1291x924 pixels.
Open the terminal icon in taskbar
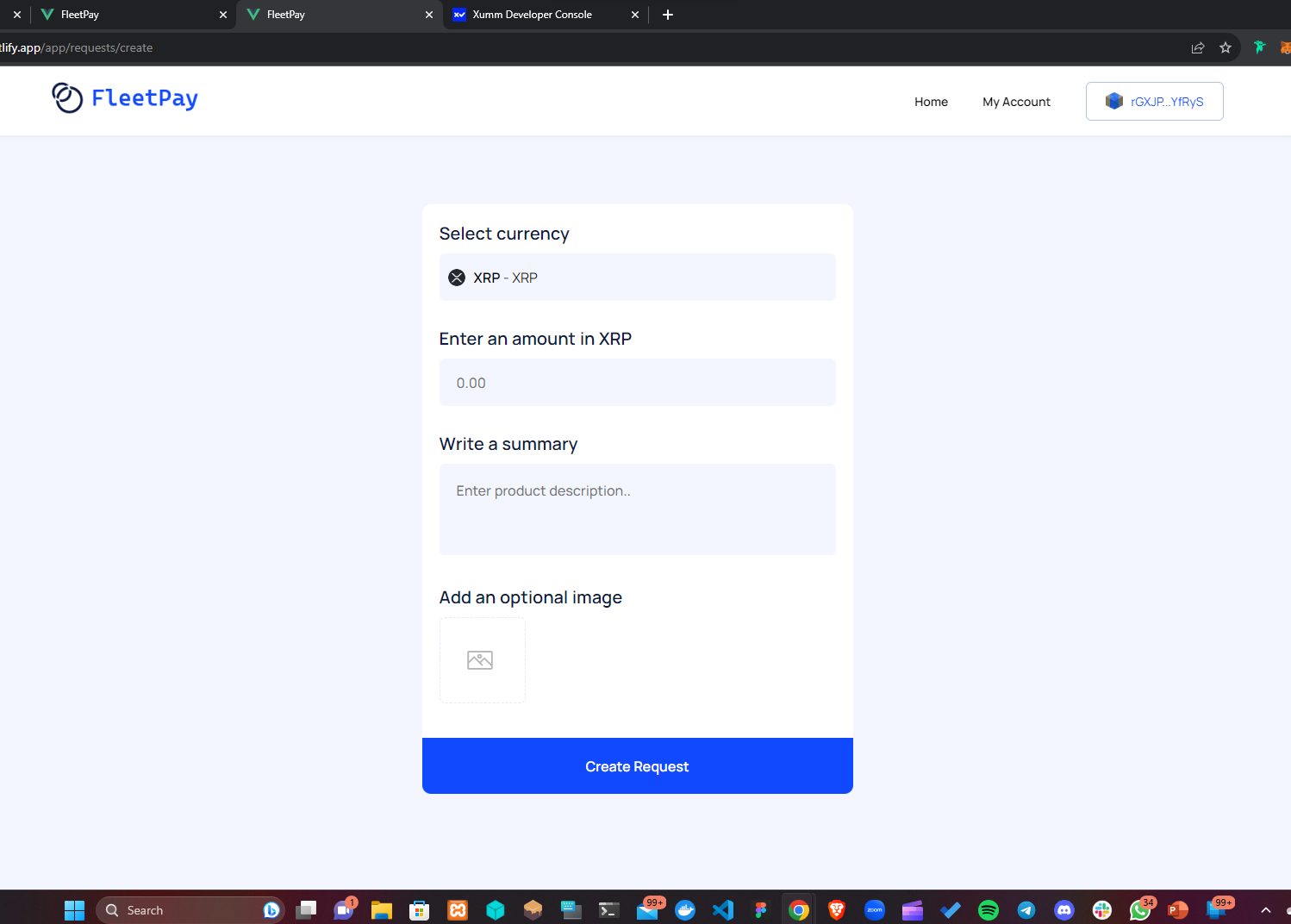click(609, 910)
